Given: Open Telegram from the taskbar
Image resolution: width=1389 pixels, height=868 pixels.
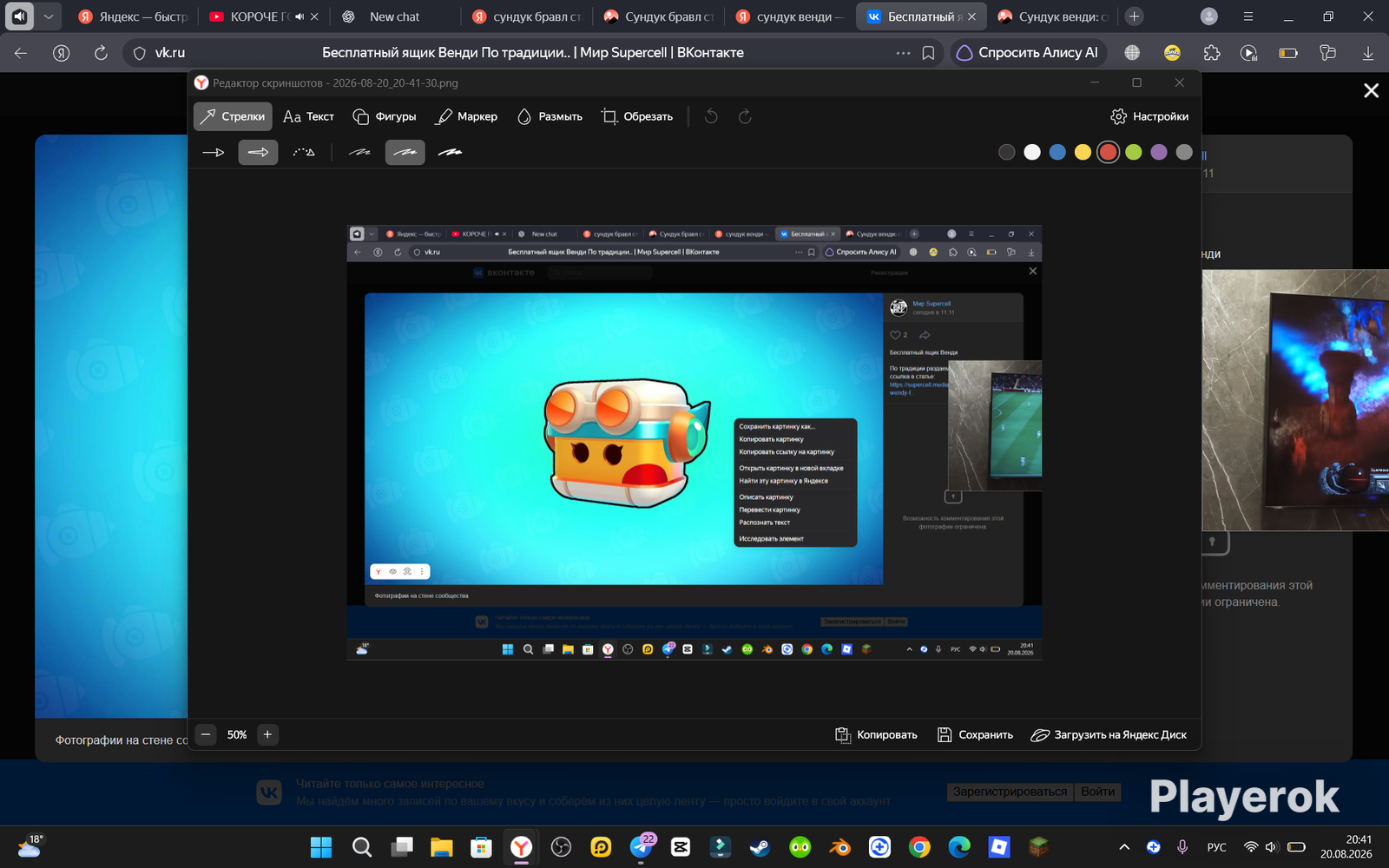Looking at the screenshot, I should click(x=642, y=847).
